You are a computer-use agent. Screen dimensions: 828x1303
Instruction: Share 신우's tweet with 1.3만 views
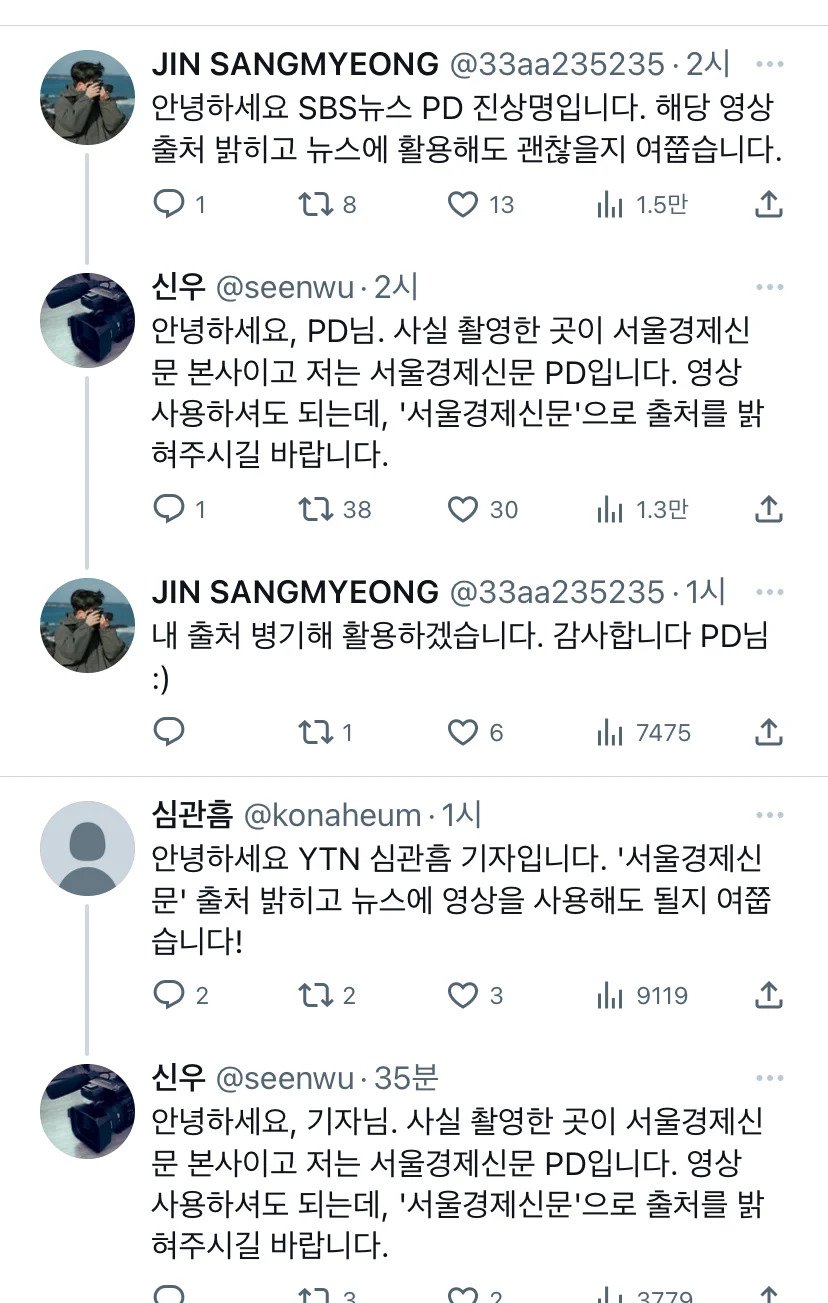[767, 509]
